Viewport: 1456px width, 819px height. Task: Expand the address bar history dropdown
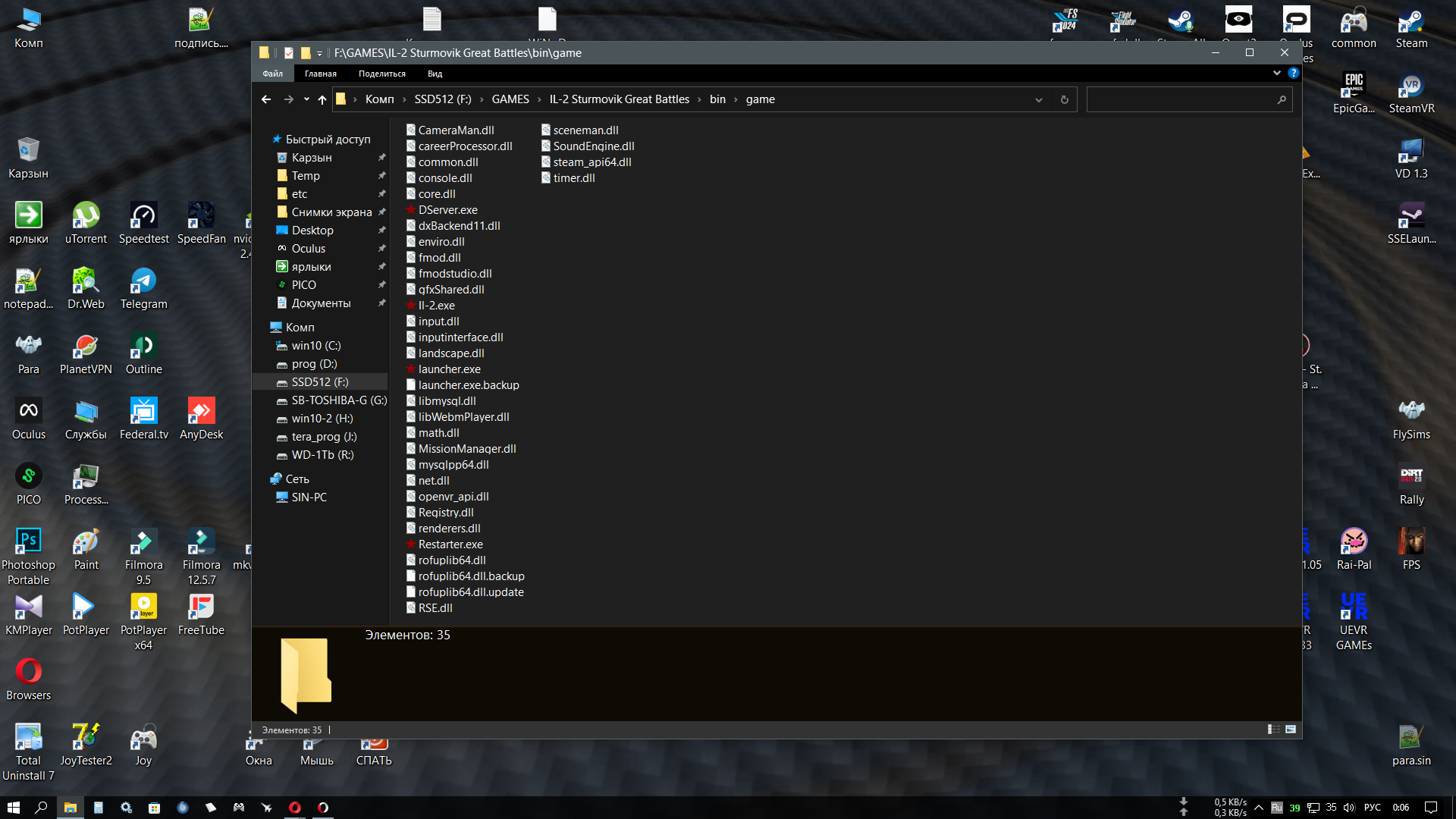click(x=1039, y=99)
